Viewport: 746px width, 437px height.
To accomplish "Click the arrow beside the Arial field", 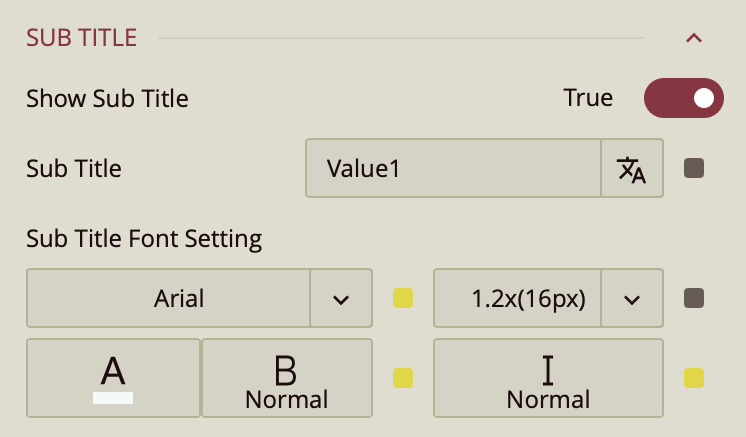I will (341, 298).
